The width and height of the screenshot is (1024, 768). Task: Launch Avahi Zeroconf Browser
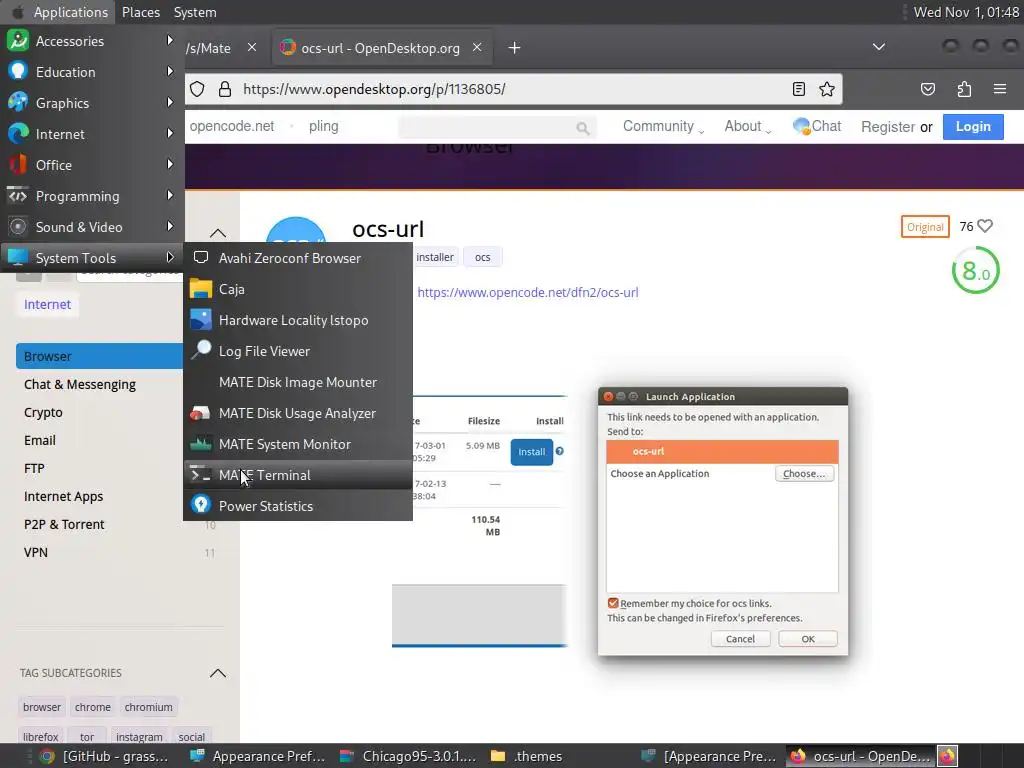tap(298, 258)
